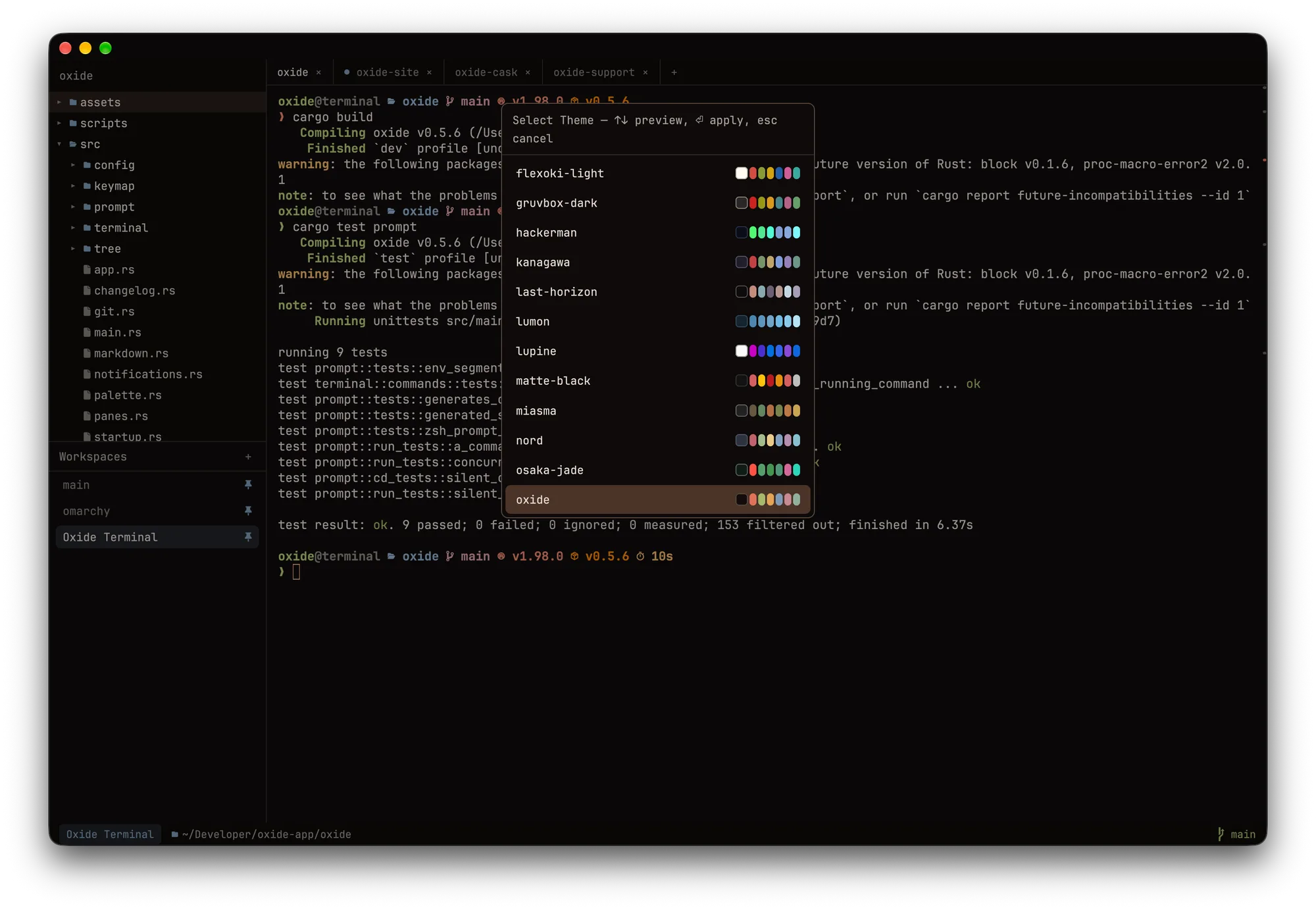Click the ~/Developer/oxide-app/oxide path
The width and height of the screenshot is (1316, 910).
click(266, 834)
